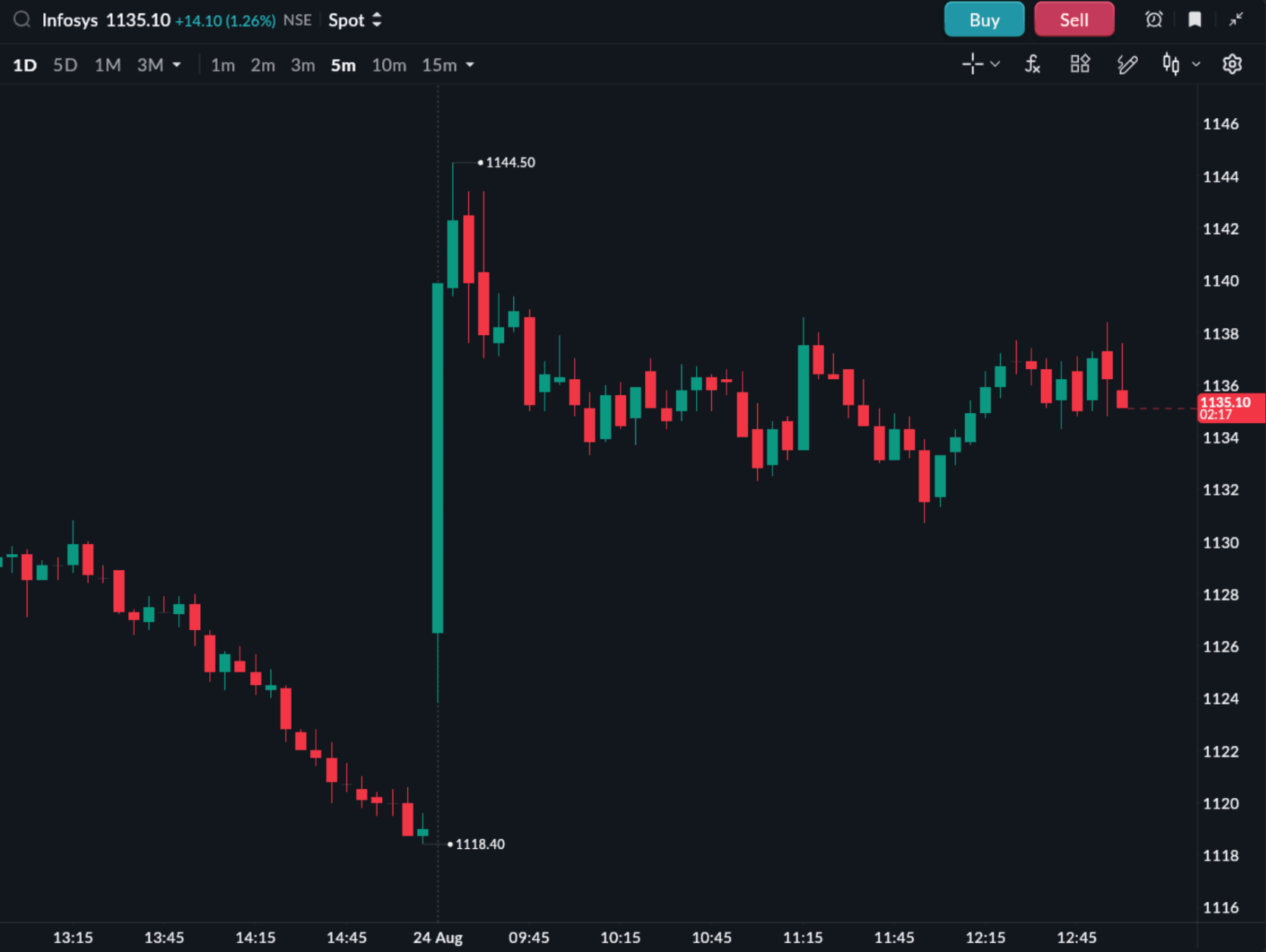Select the crosshair cursor tool

[972, 64]
